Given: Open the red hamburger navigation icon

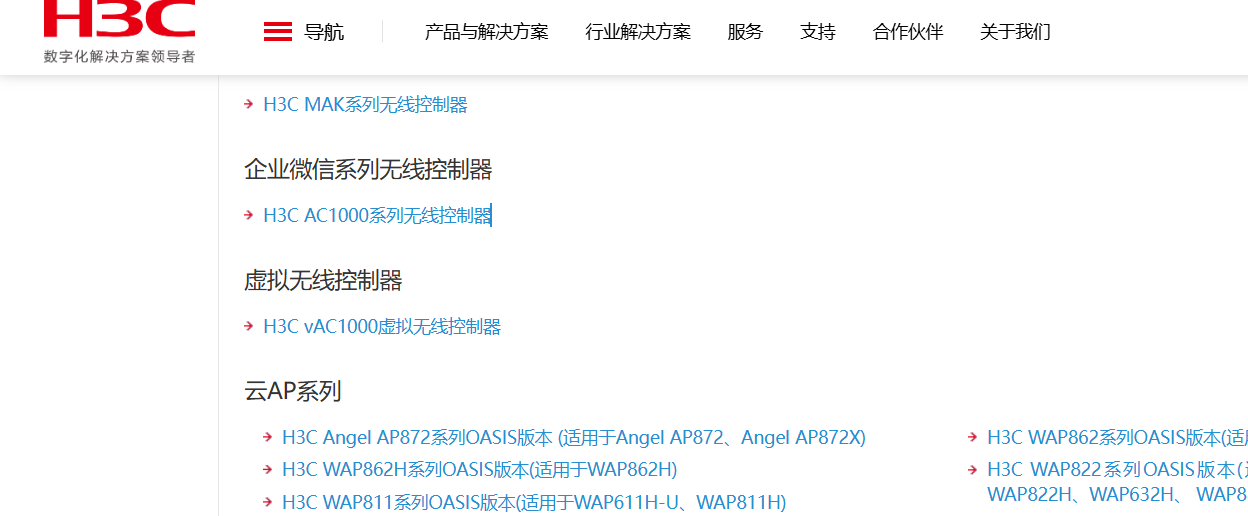Looking at the screenshot, I should coord(277,32).
